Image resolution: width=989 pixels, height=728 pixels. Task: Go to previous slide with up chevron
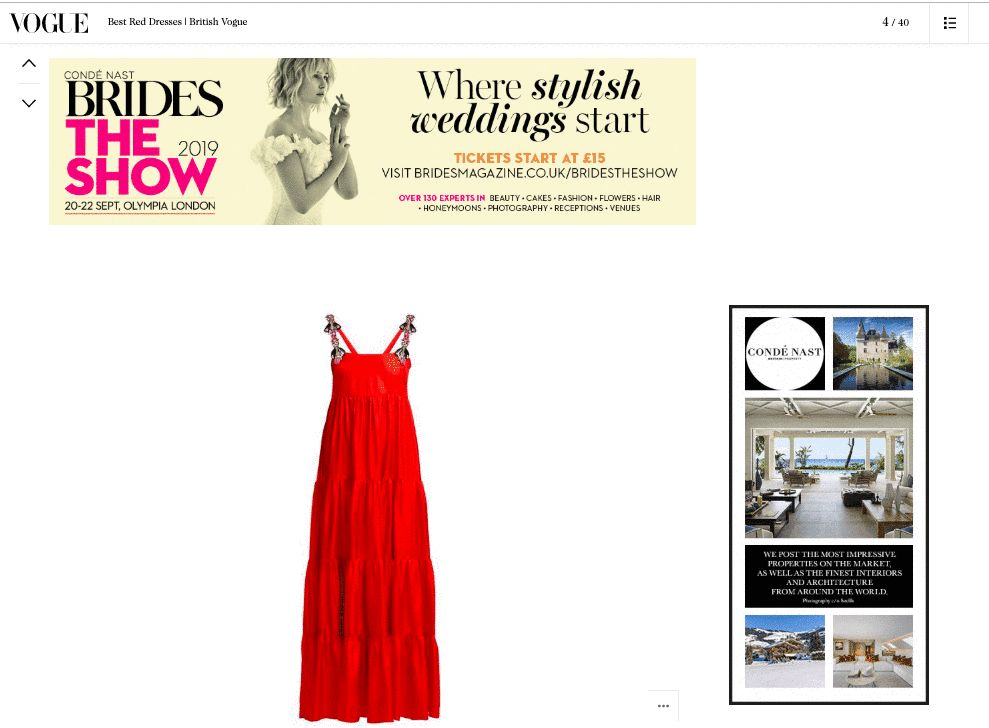pos(29,63)
